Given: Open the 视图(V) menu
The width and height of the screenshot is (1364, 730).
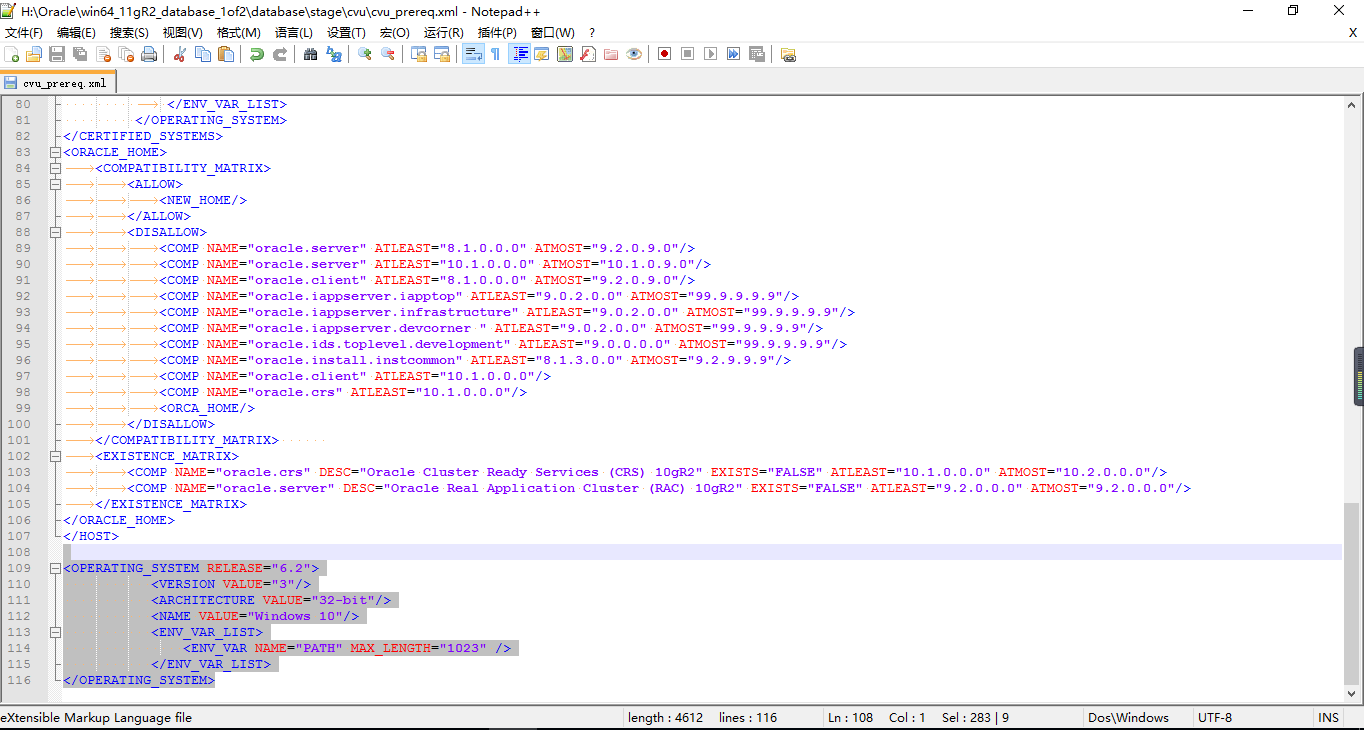Looking at the screenshot, I should pyautogui.click(x=182, y=33).
